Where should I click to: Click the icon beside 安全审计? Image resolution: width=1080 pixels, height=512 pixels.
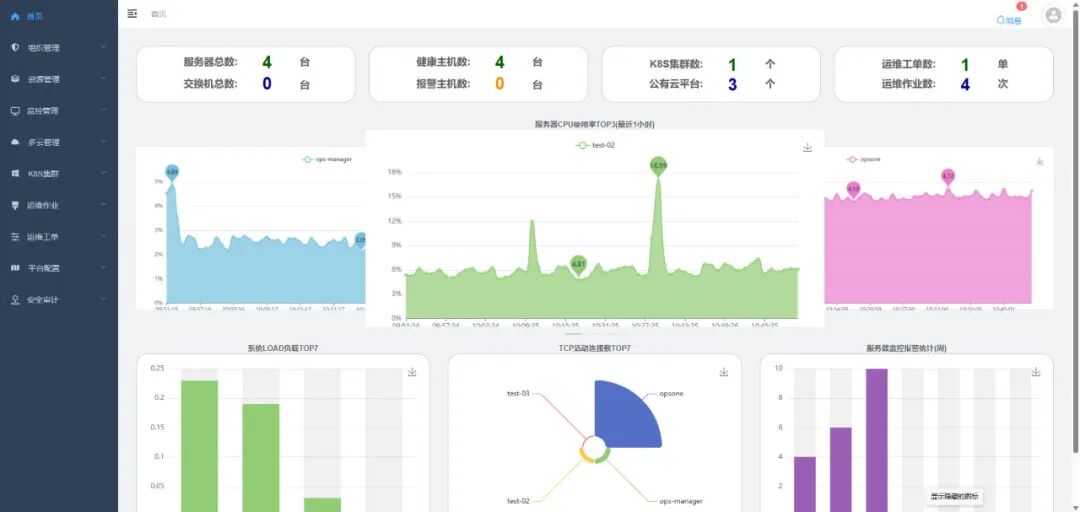(15, 299)
